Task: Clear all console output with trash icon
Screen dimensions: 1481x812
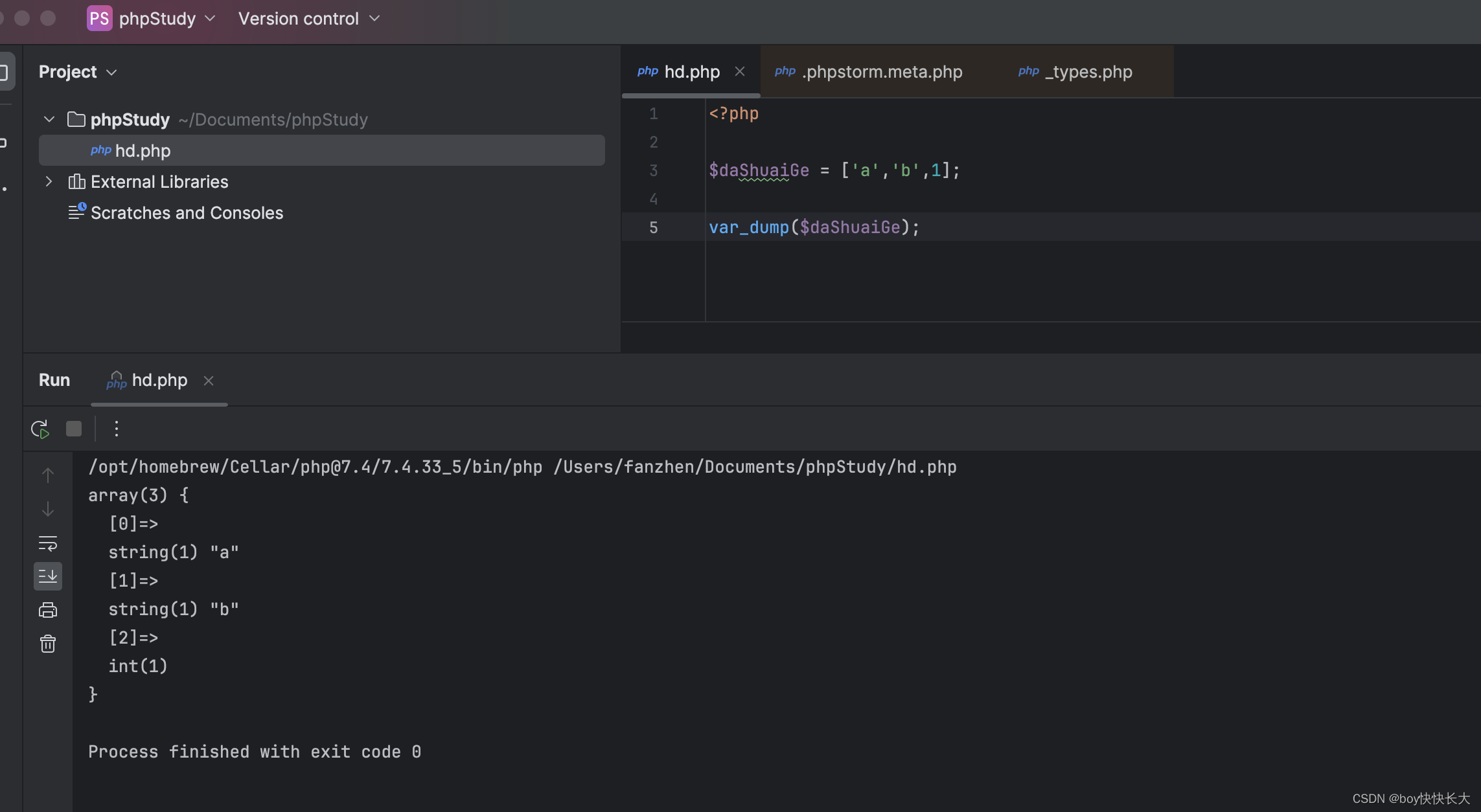Action: tap(48, 644)
